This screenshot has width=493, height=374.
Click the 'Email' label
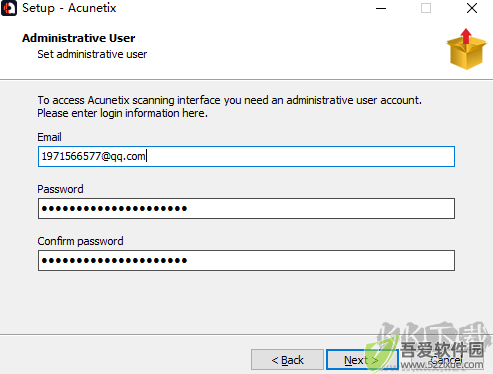tap(49, 137)
